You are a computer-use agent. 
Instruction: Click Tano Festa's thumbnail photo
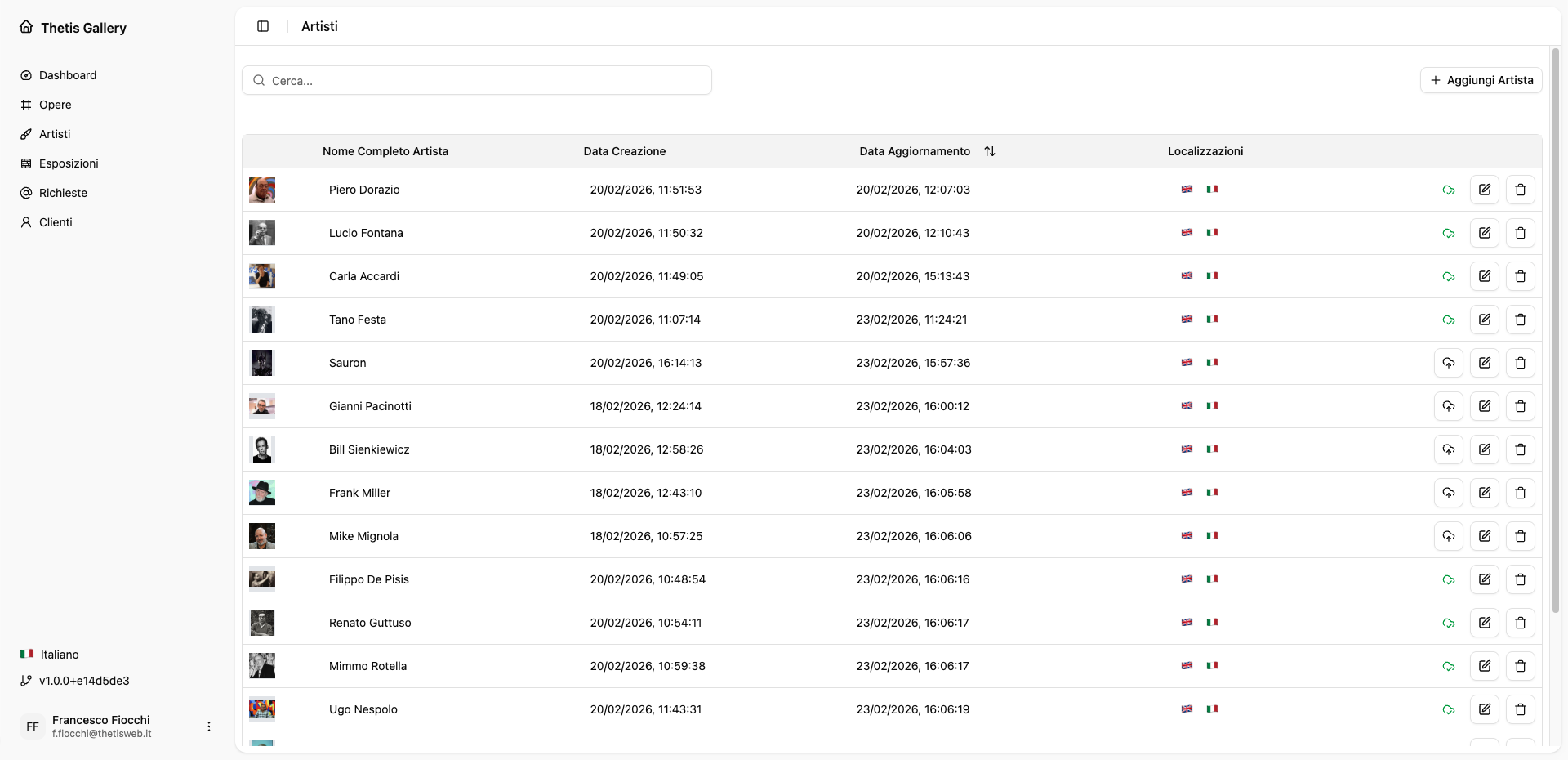262,320
